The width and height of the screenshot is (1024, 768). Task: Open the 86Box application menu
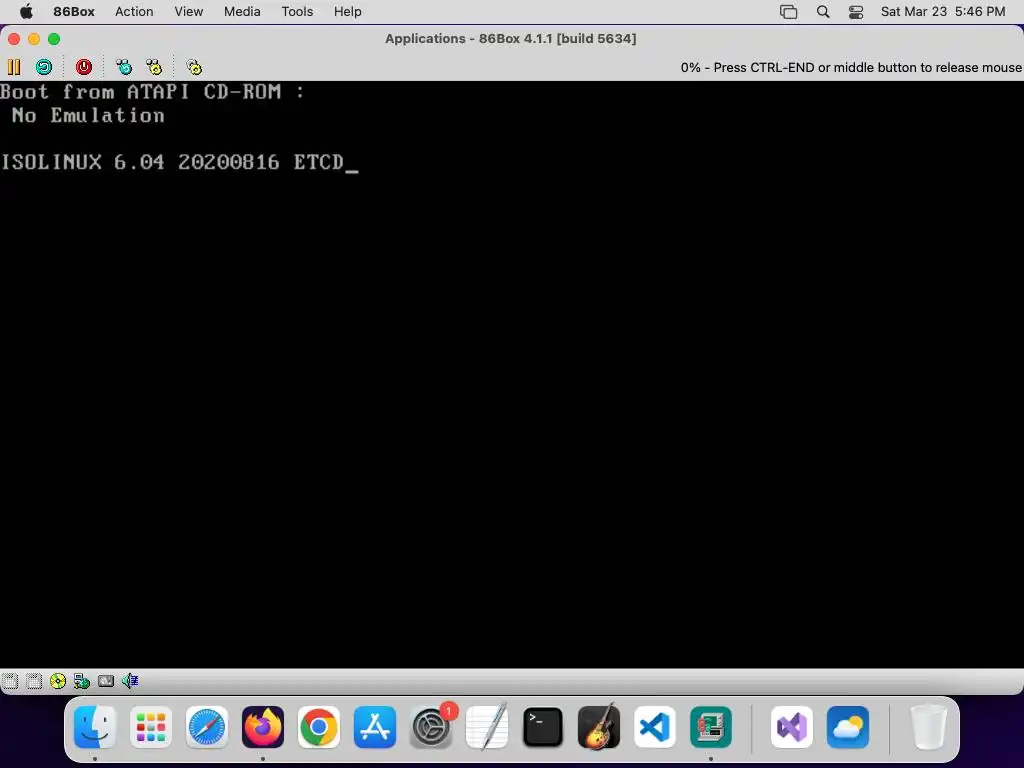tap(74, 12)
